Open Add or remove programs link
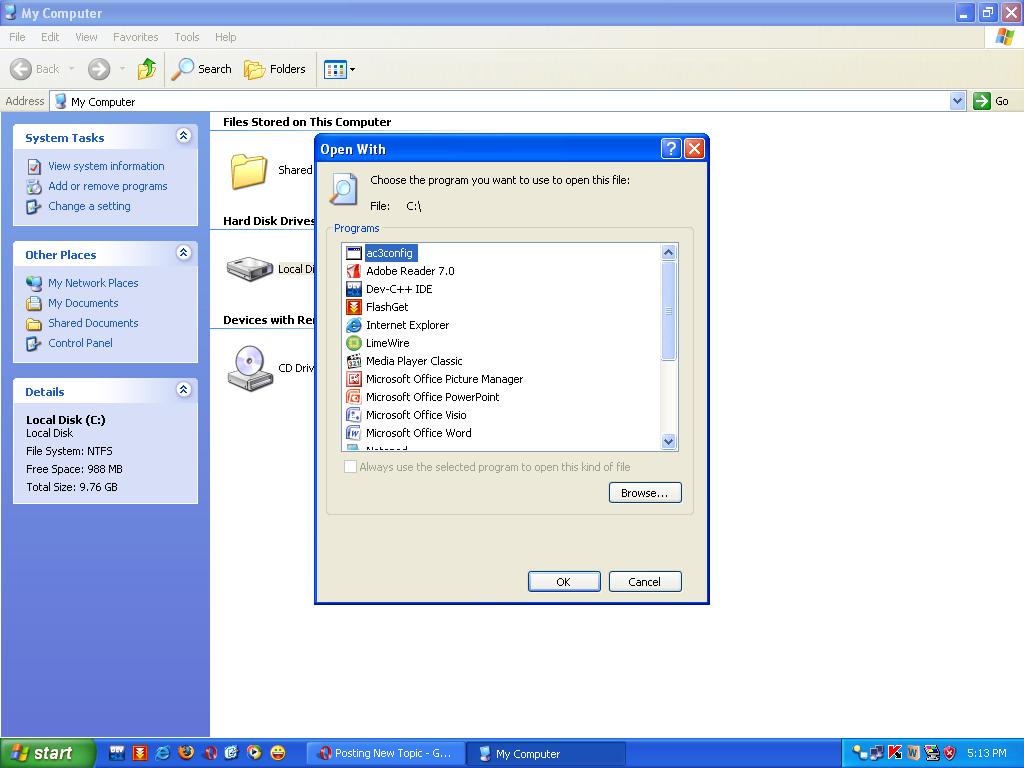Image resolution: width=1024 pixels, height=768 pixels. click(x=108, y=186)
